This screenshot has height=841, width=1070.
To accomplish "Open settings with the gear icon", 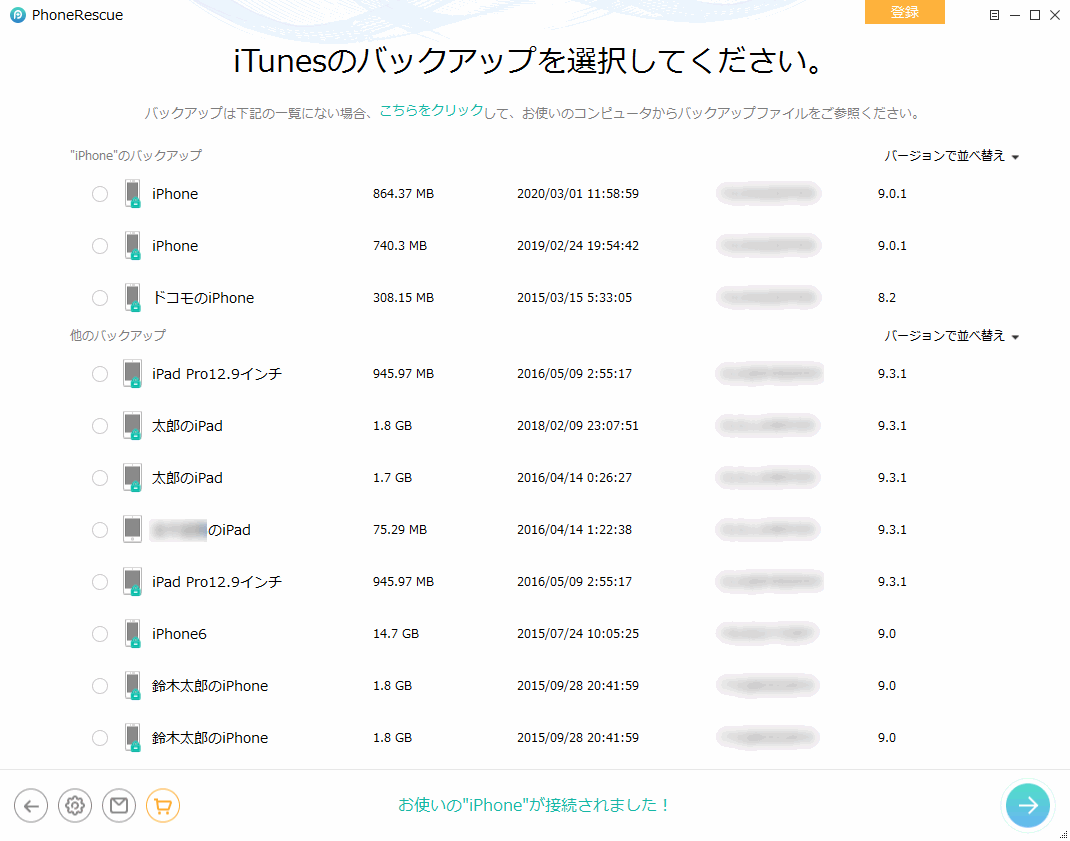I will (75, 805).
